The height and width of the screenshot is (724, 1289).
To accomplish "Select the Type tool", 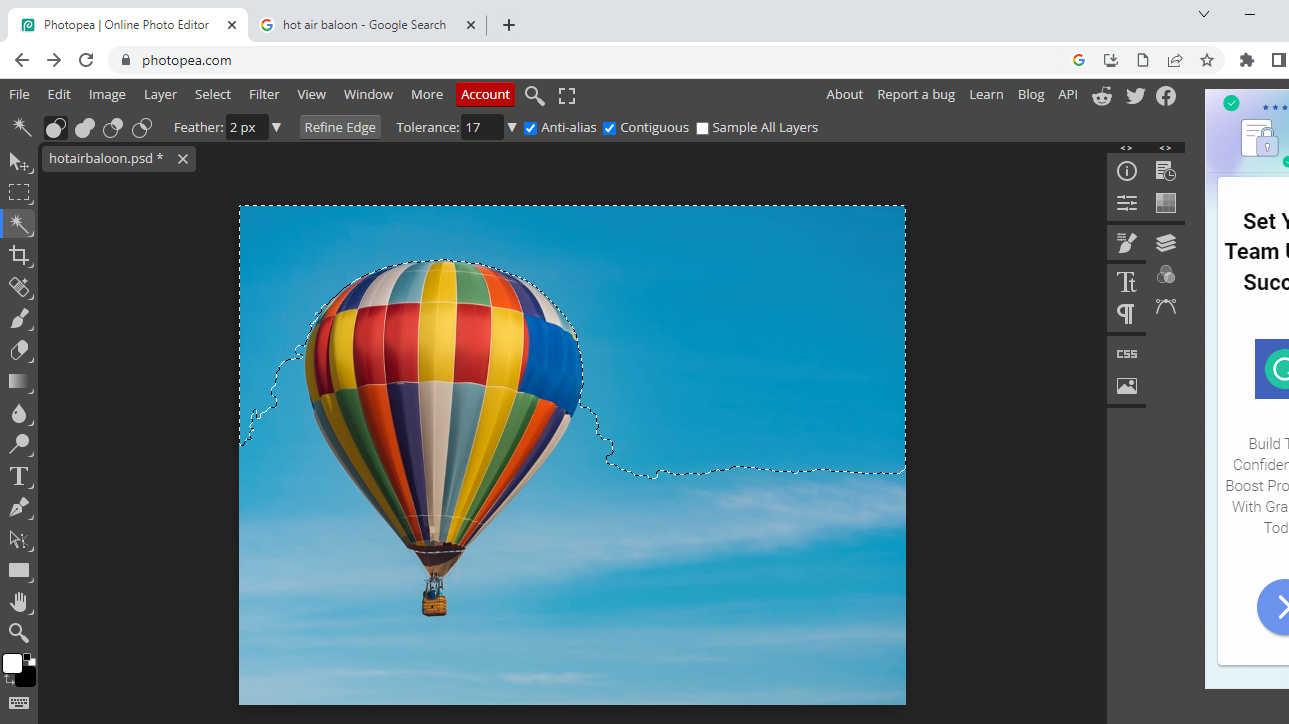I will tap(19, 476).
